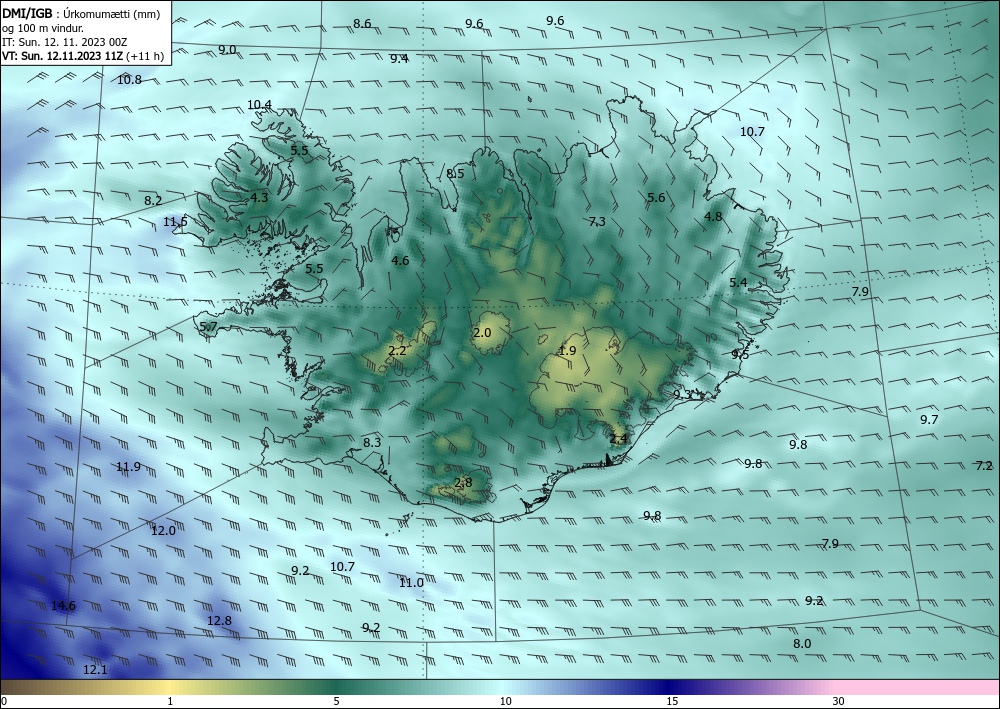
Task: Click the 5.4 value on the map
Action: (738, 282)
